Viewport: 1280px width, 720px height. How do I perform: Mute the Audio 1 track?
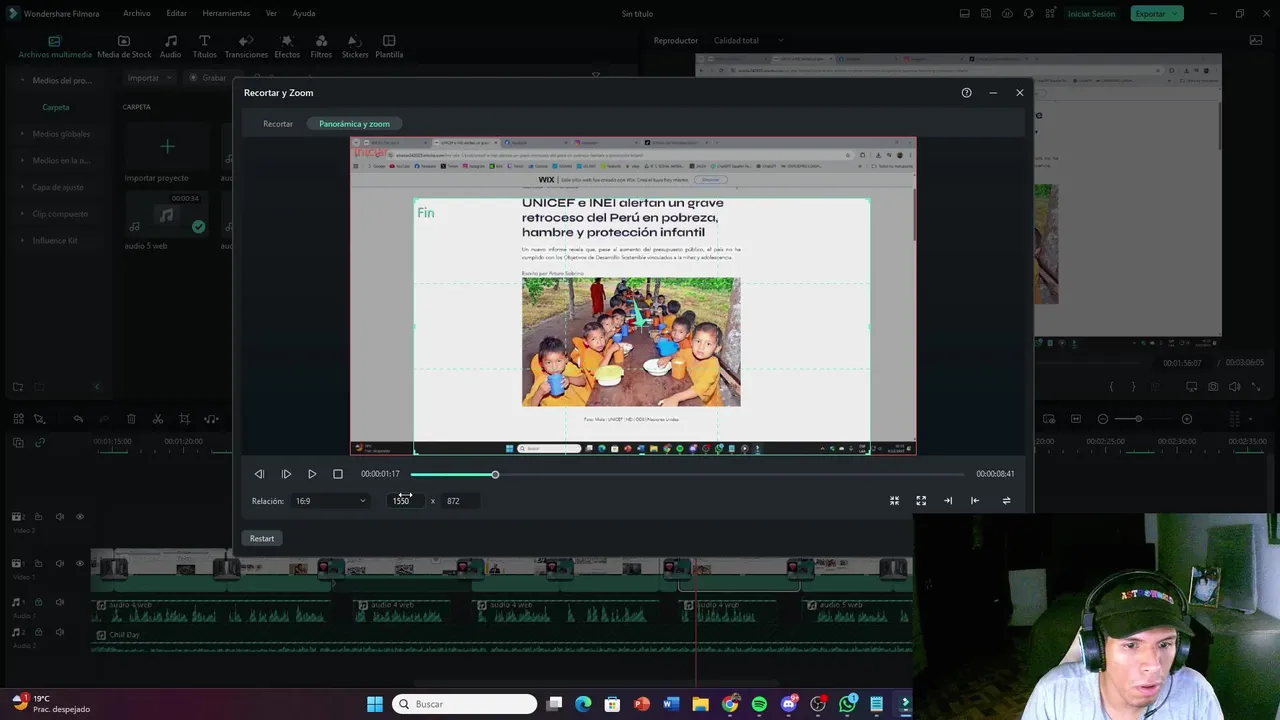click(59, 602)
